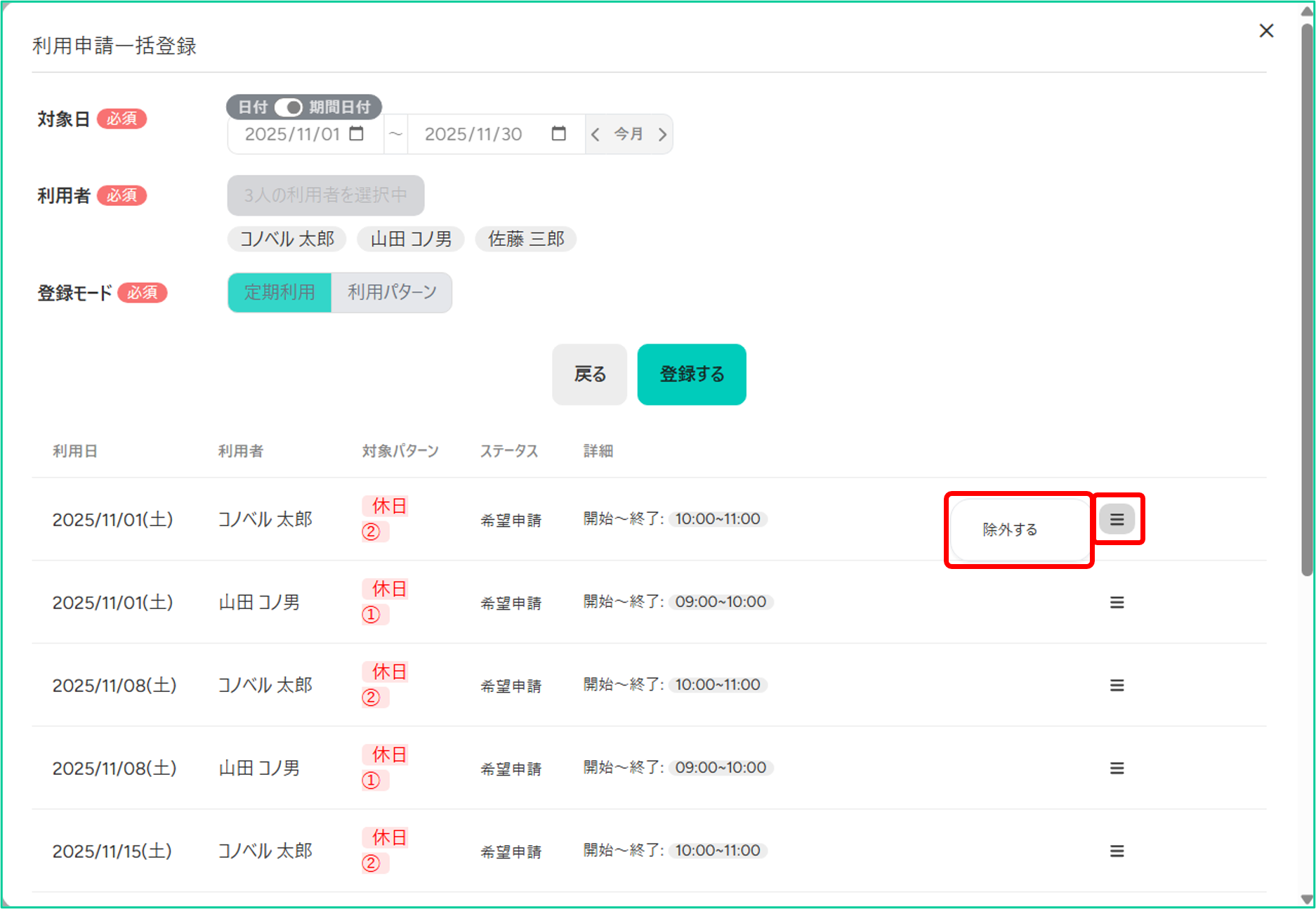Toggle the 日付 / 期間日付 switch
Viewport: 1316px width, 909px height.
(288, 107)
